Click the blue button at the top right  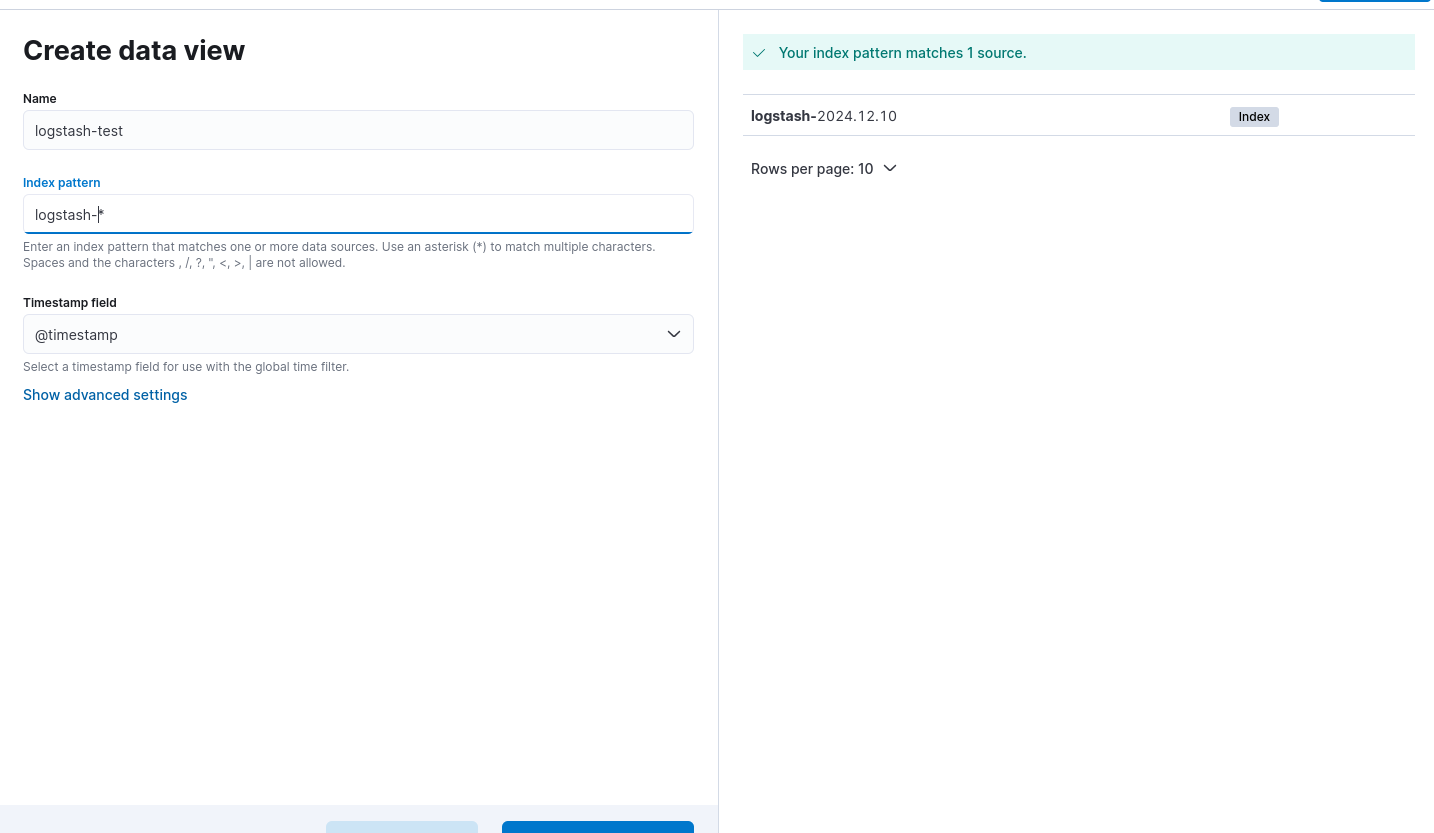[x=1374, y=1]
